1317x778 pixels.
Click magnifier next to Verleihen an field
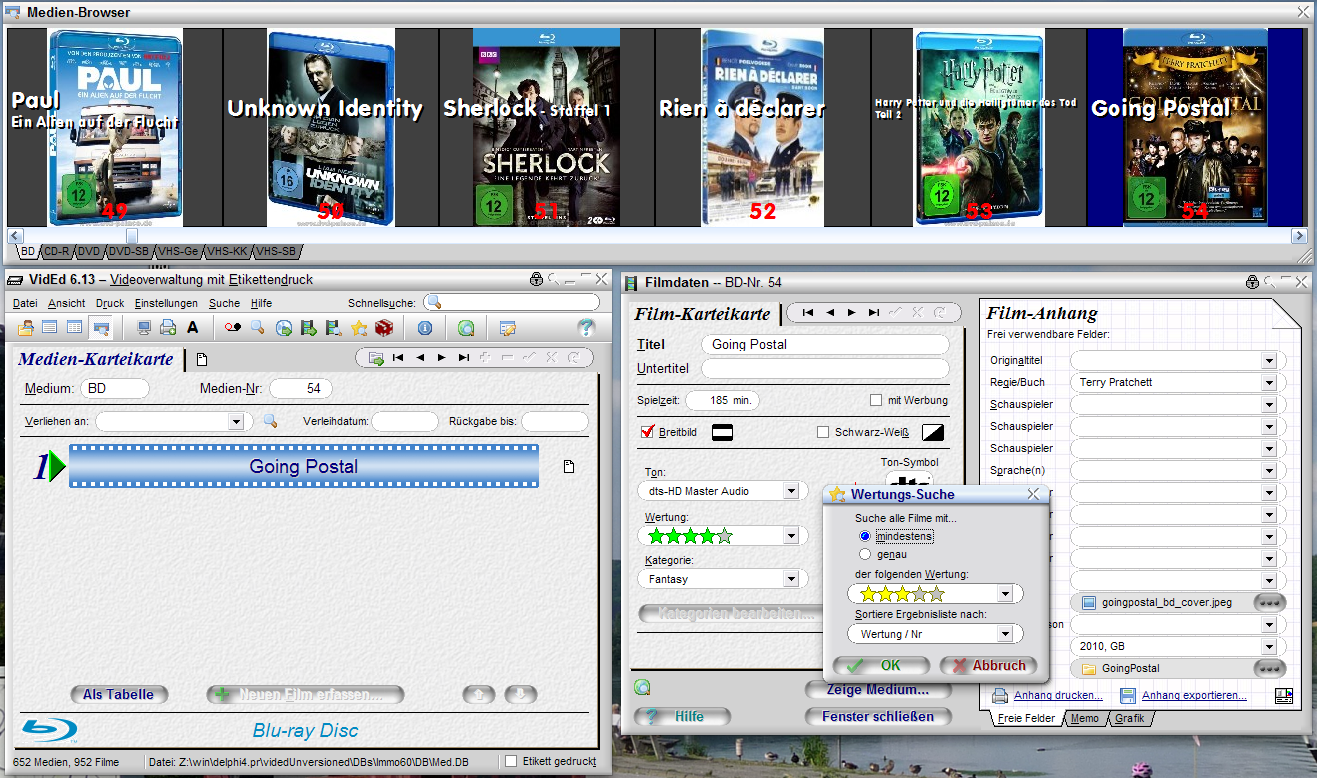tap(270, 421)
